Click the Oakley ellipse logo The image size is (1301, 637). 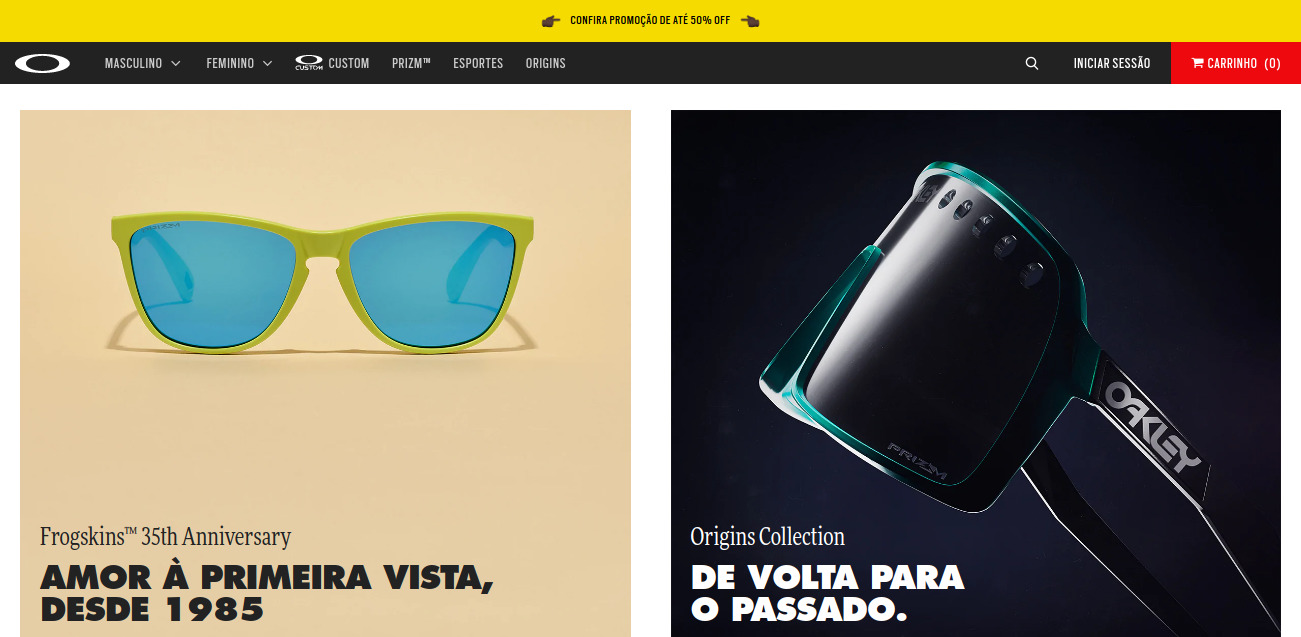point(42,63)
